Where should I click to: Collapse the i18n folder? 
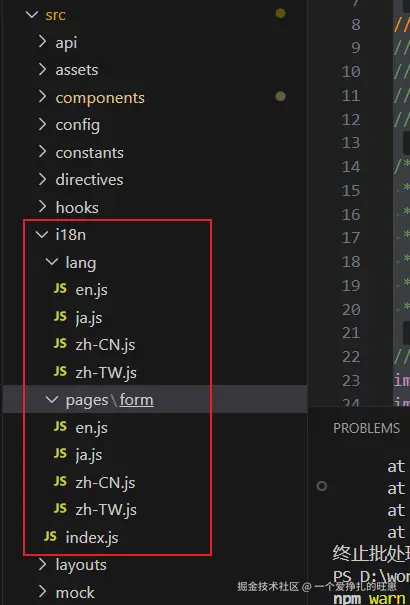coord(42,234)
